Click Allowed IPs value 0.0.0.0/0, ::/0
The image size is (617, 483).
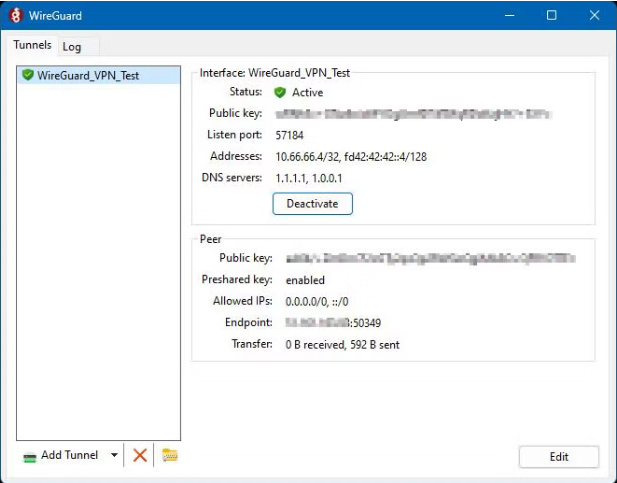tap(317, 302)
